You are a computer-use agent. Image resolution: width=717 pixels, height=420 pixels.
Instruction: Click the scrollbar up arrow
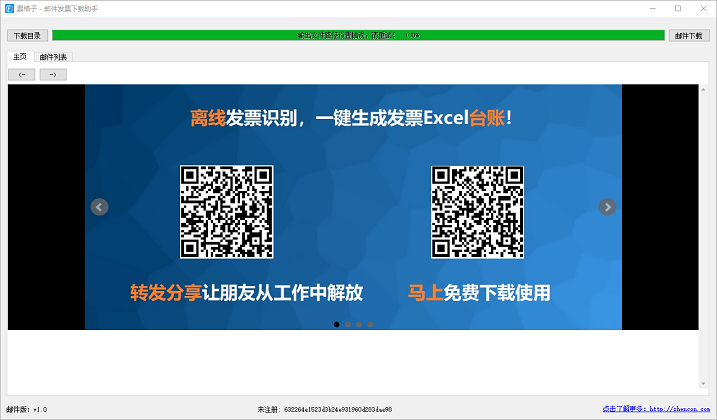[x=703, y=89]
